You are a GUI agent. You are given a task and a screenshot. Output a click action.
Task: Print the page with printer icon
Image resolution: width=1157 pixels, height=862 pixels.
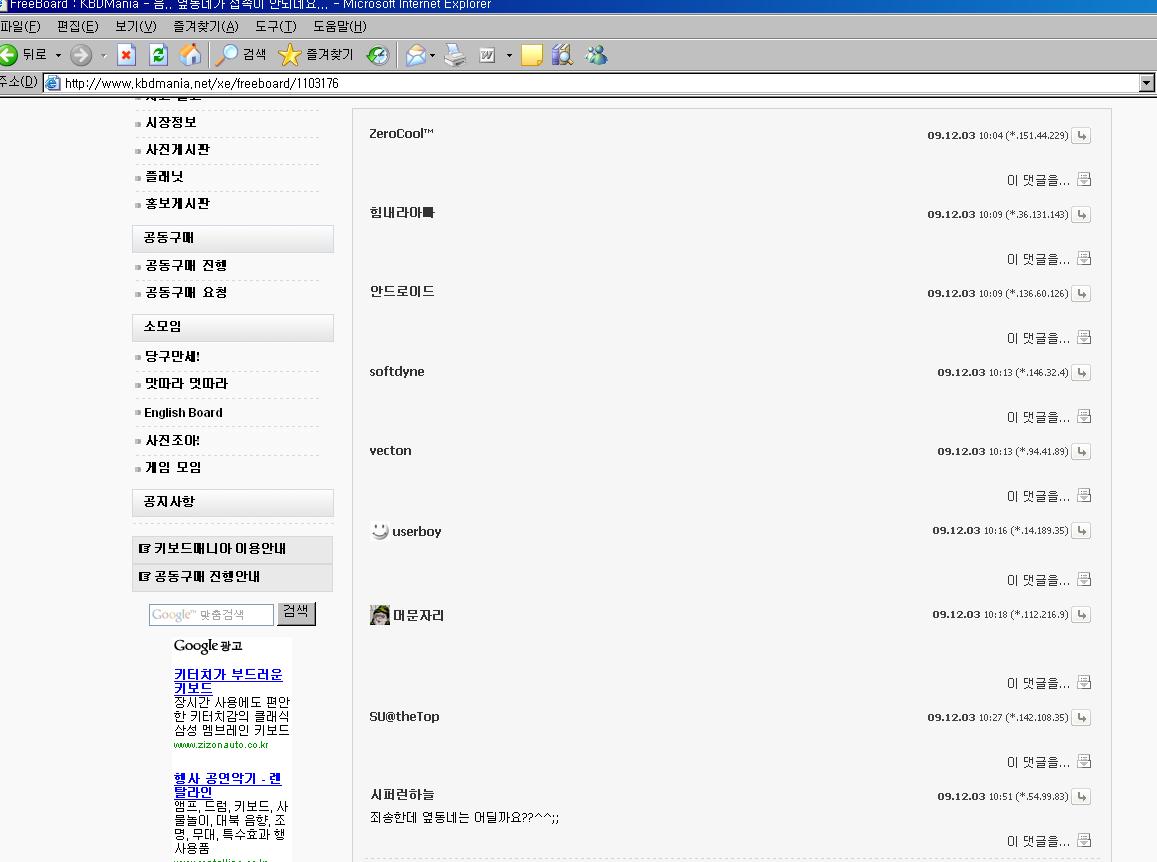455,55
